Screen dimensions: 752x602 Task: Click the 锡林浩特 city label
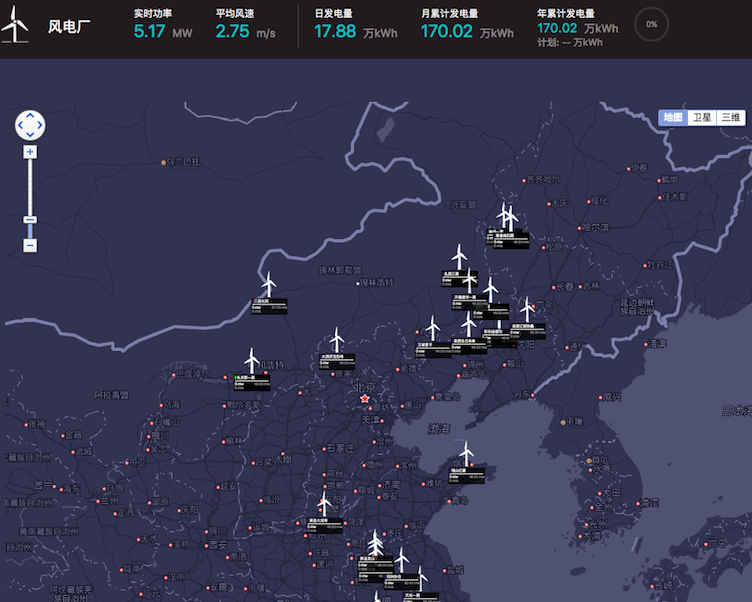pos(377,283)
